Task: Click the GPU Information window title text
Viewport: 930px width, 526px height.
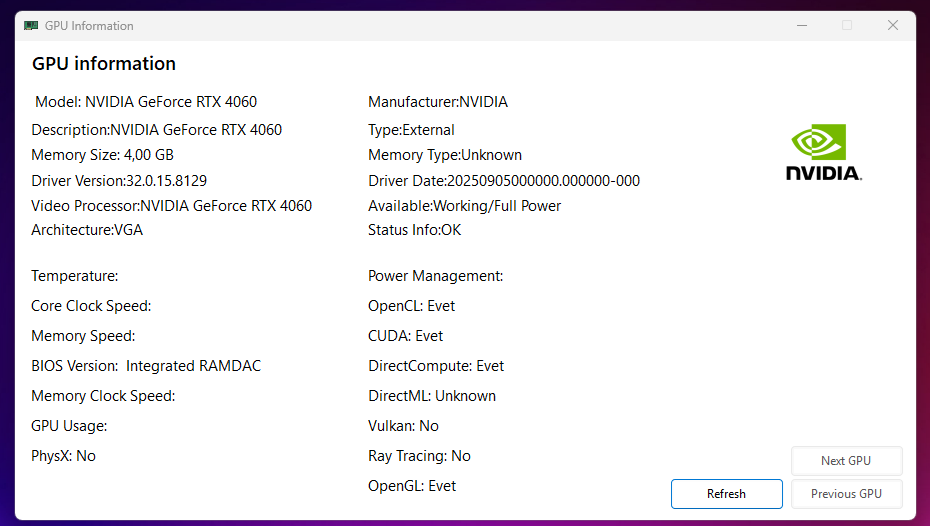Action: 89,25
